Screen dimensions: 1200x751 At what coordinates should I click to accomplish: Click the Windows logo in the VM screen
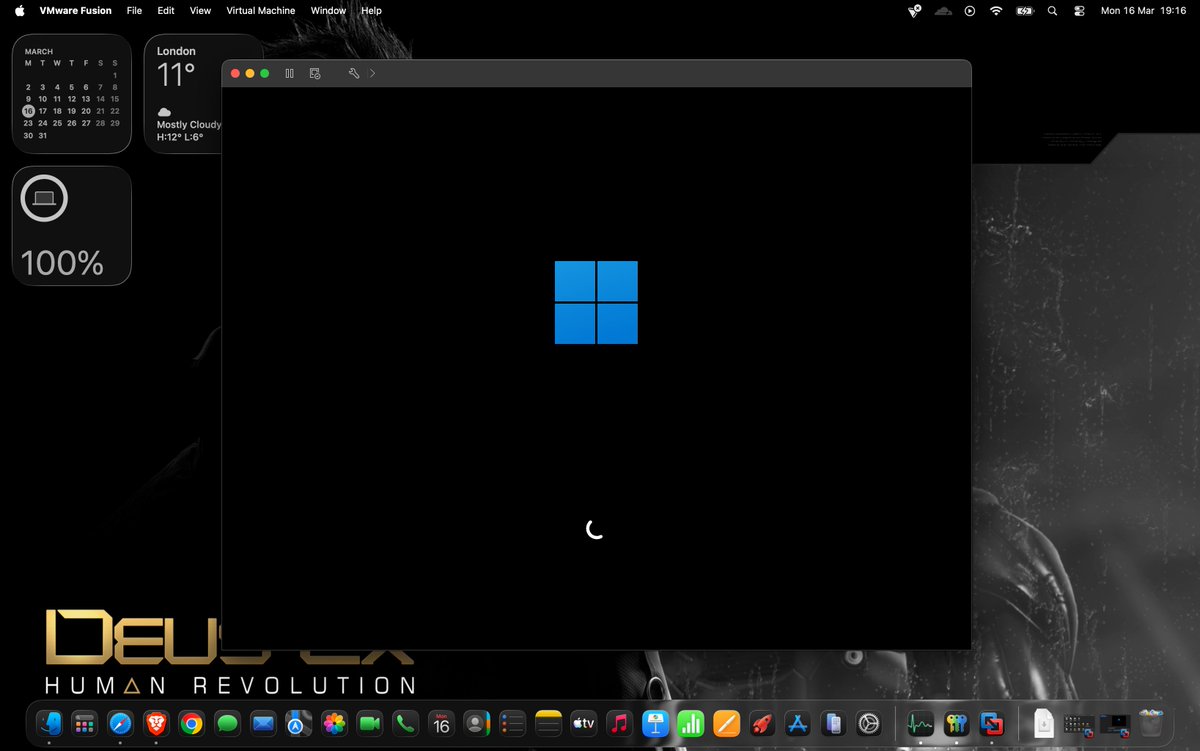click(x=596, y=302)
